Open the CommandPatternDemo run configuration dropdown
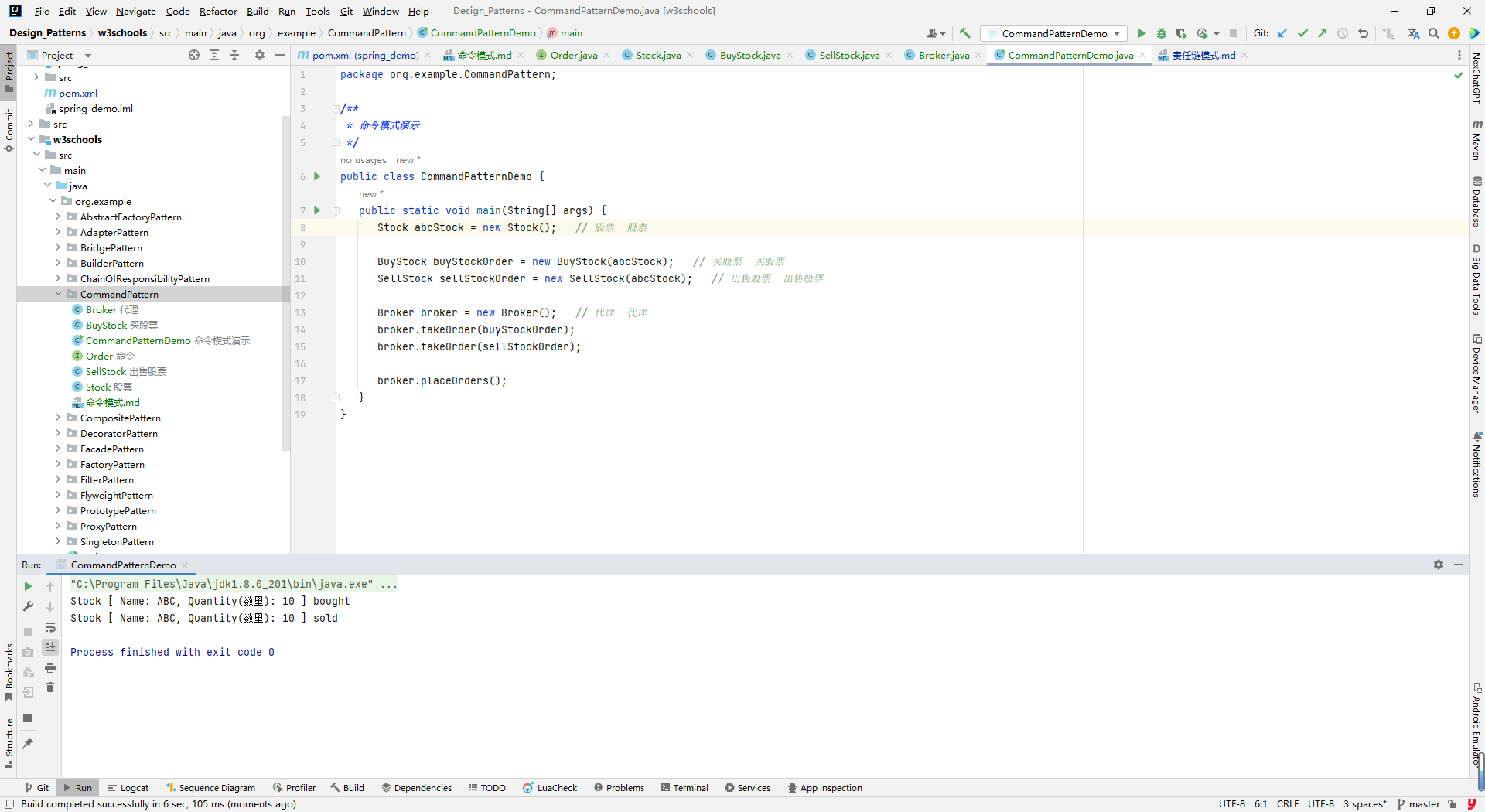This screenshot has width=1485, height=812. point(1057,33)
